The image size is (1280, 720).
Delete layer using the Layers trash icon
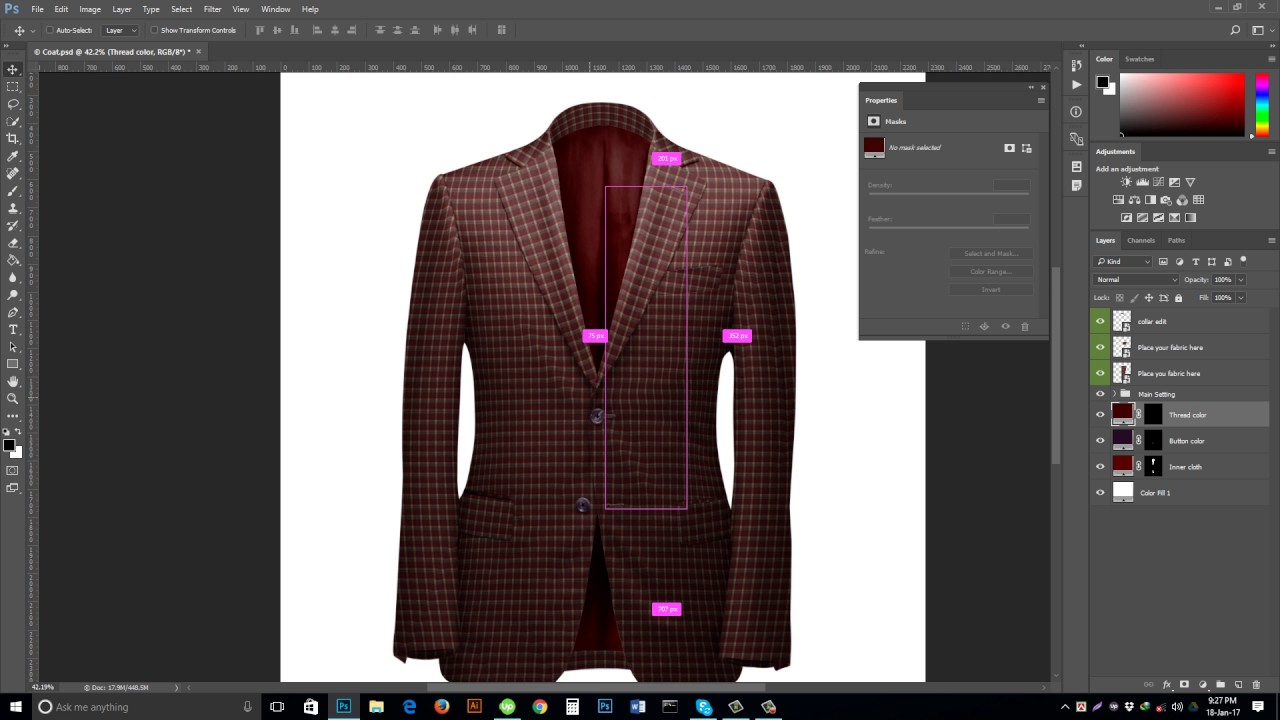click(1256, 685)
